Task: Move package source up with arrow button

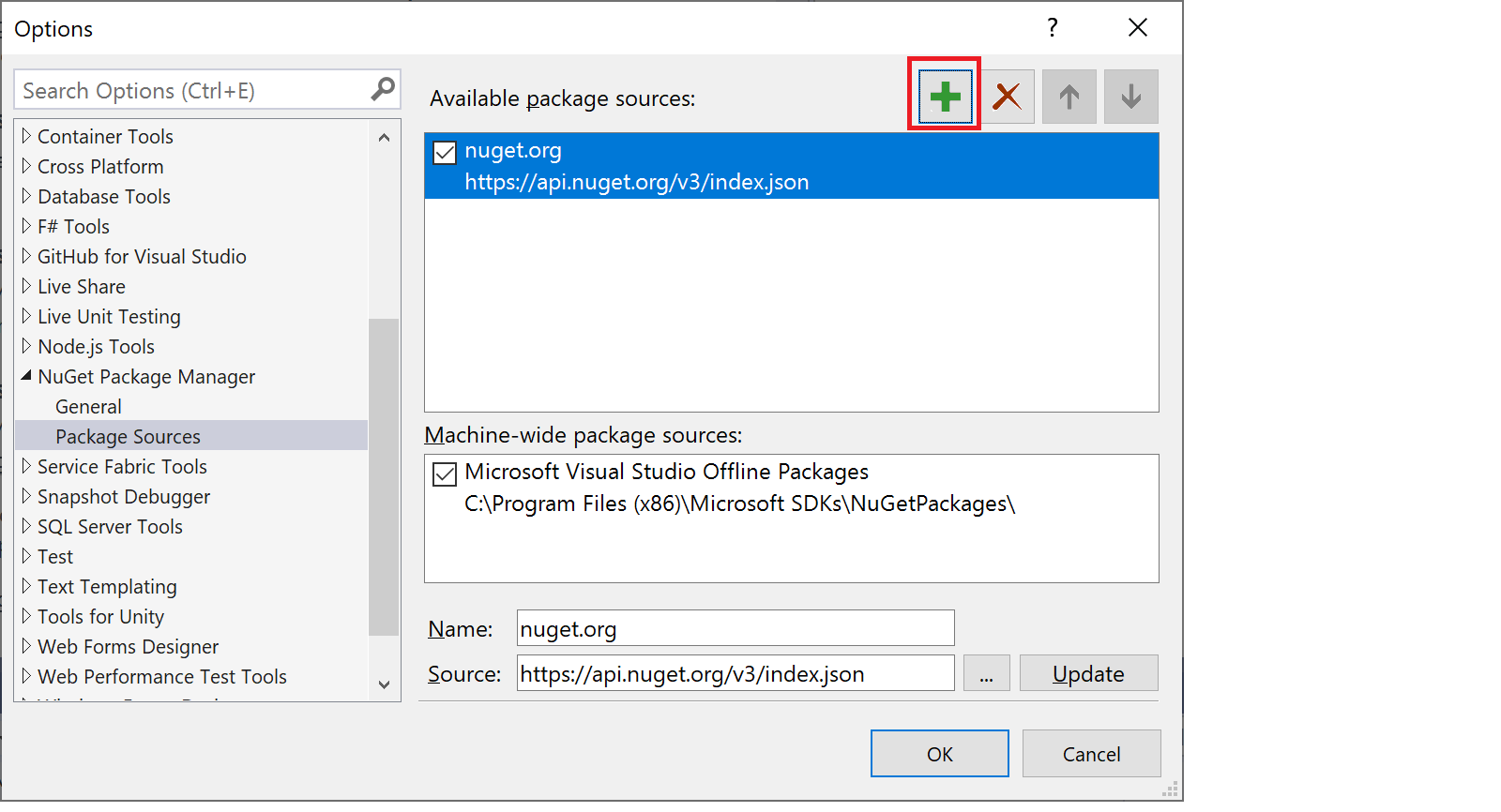Action: click(1069, 96)
